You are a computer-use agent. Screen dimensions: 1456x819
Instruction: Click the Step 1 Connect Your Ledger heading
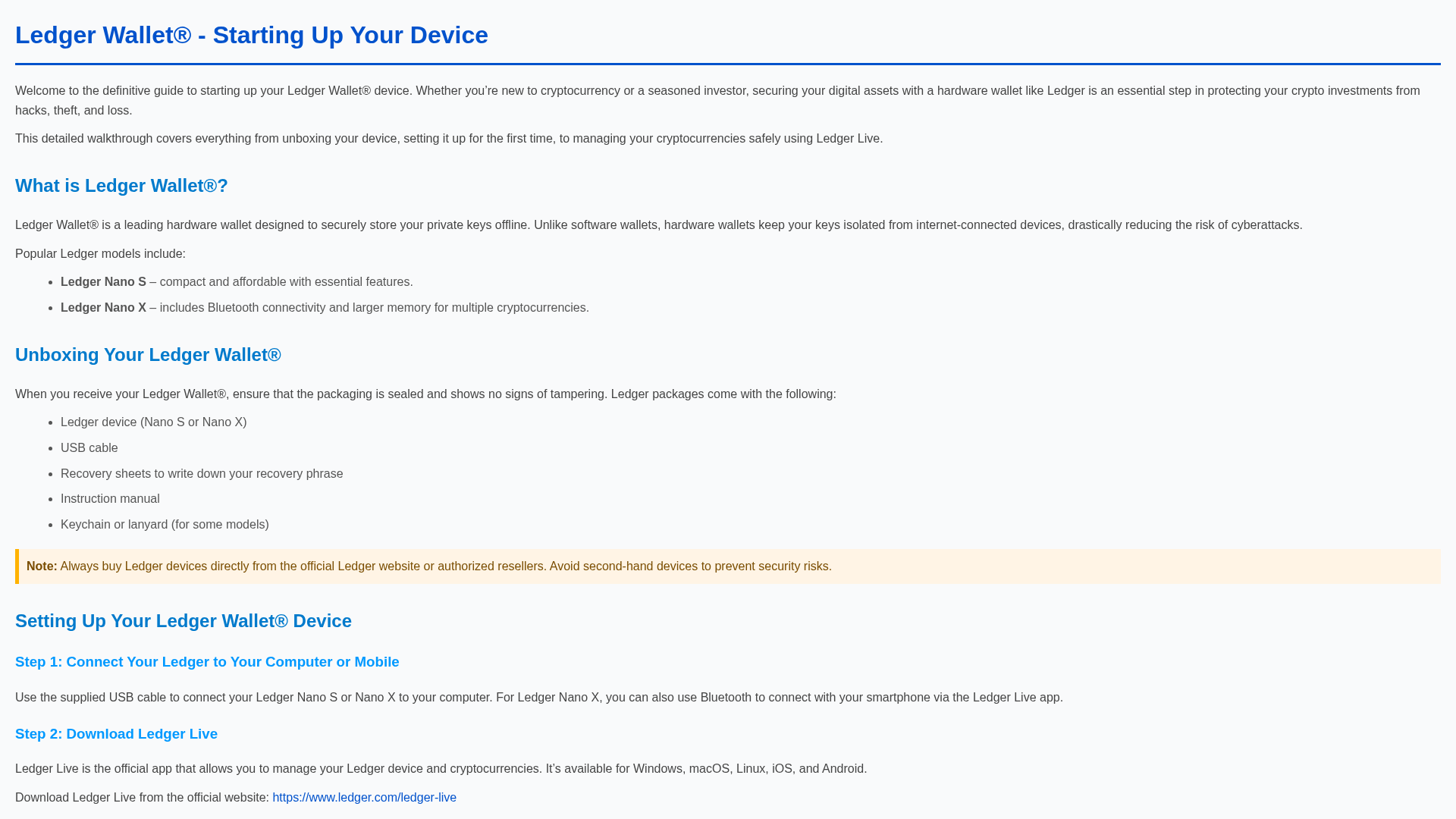point(207,662)
